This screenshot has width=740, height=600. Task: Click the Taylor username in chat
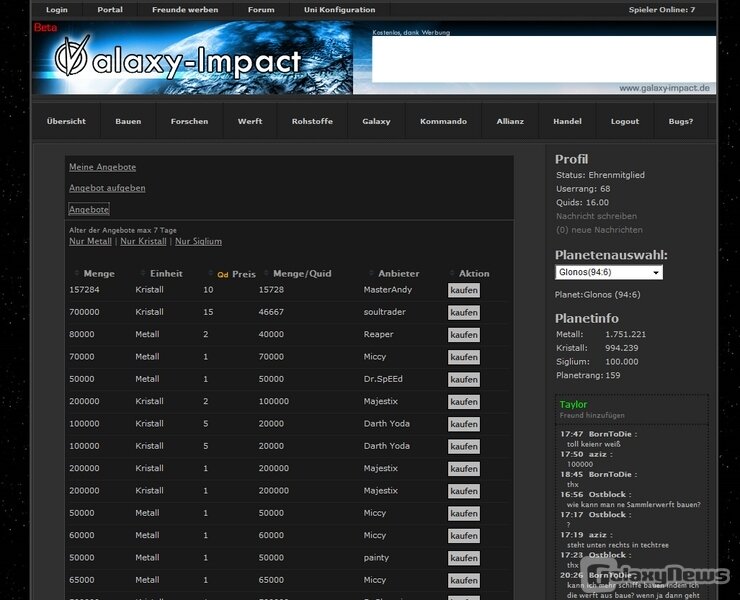pos(573,405)
